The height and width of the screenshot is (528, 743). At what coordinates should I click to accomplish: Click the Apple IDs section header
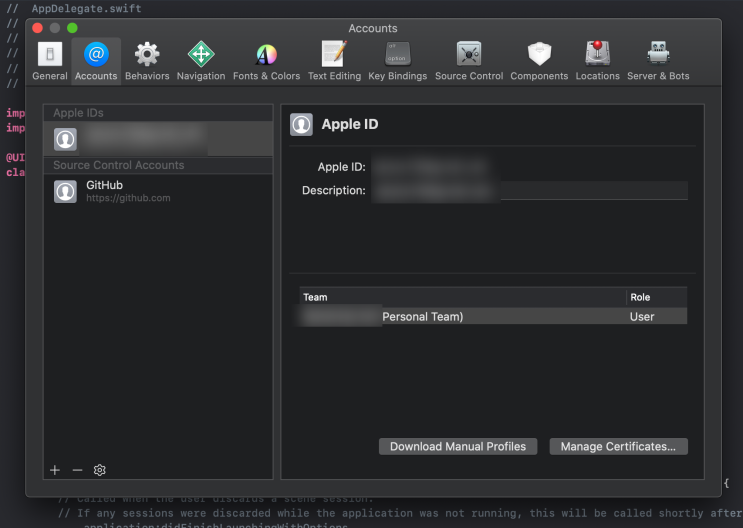(x=158, y=113)
